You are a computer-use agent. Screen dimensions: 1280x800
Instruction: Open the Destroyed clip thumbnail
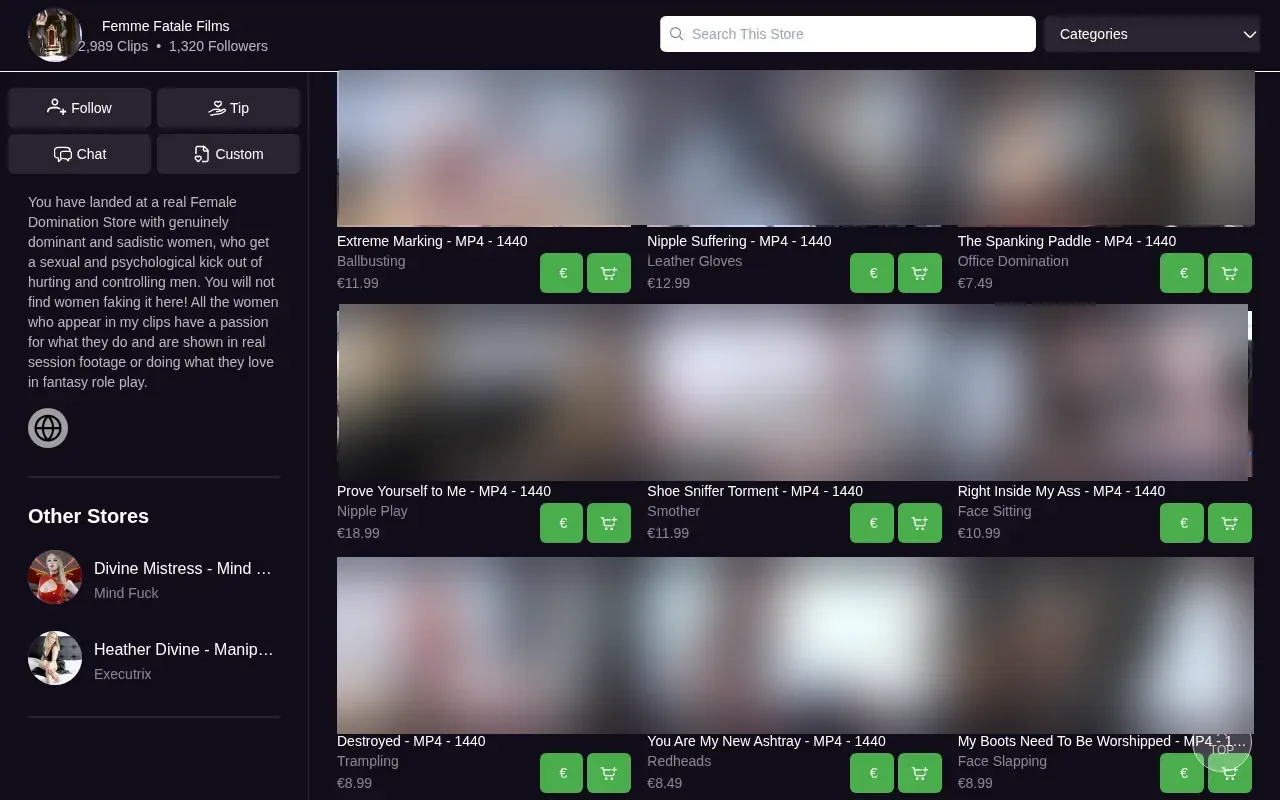pos(484,646)
